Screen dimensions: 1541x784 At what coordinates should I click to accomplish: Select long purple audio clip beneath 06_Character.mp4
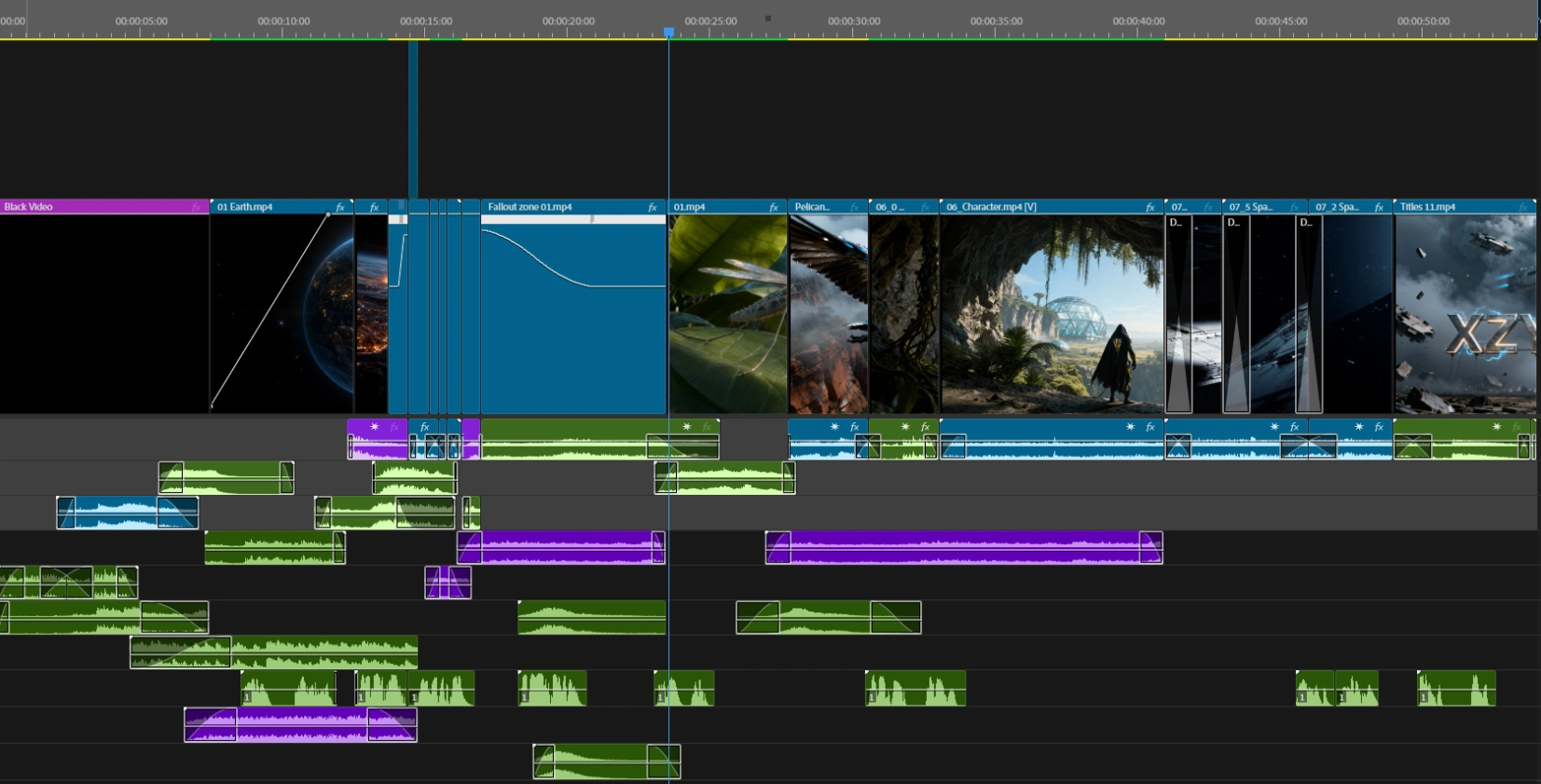pyautogui.click(x=964, y=547)
